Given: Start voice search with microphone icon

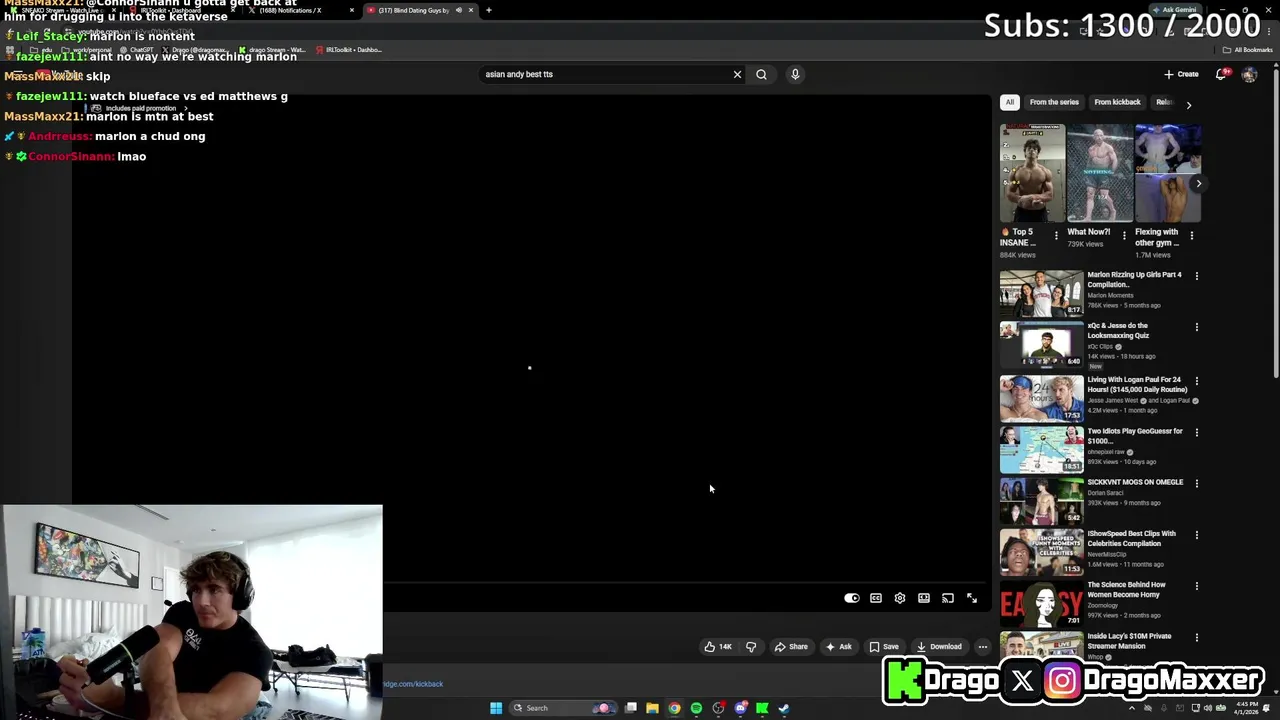Looking at the screenshot, I should coord(795,74).
